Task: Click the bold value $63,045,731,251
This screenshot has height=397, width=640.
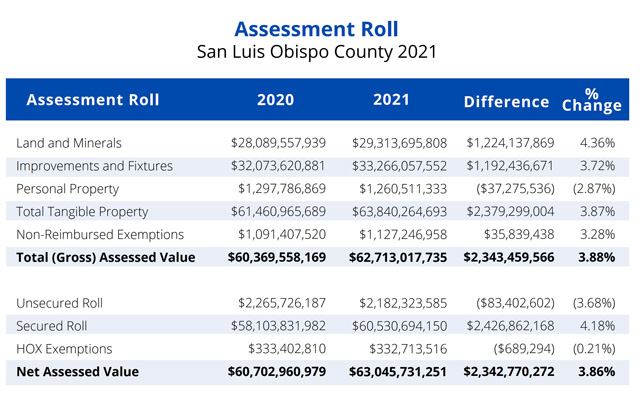Action: coord(398,371)
